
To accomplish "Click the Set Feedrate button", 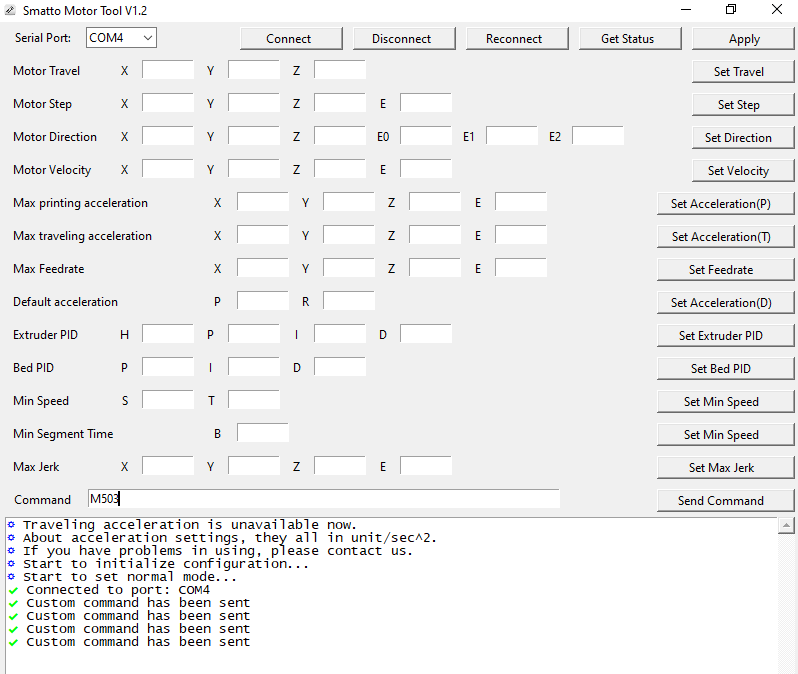I will click(x=726, y=270).
